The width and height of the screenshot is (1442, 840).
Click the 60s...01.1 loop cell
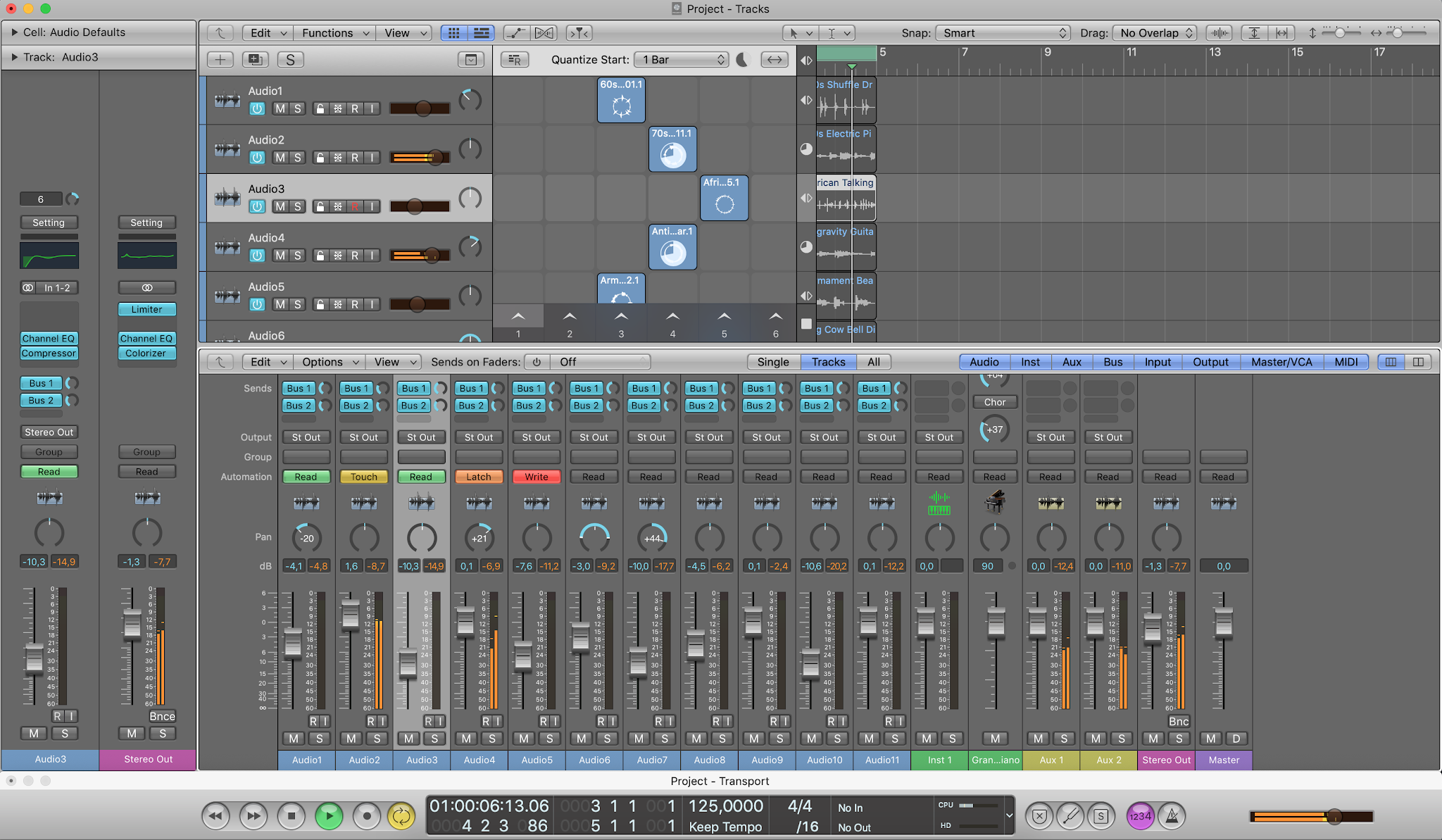tap(621, 100)
